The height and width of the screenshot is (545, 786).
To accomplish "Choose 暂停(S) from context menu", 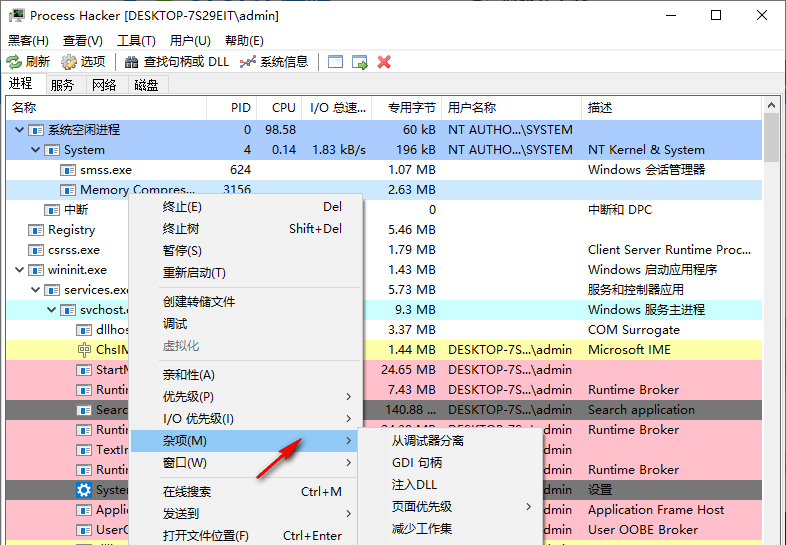I will tap(246, 250).
